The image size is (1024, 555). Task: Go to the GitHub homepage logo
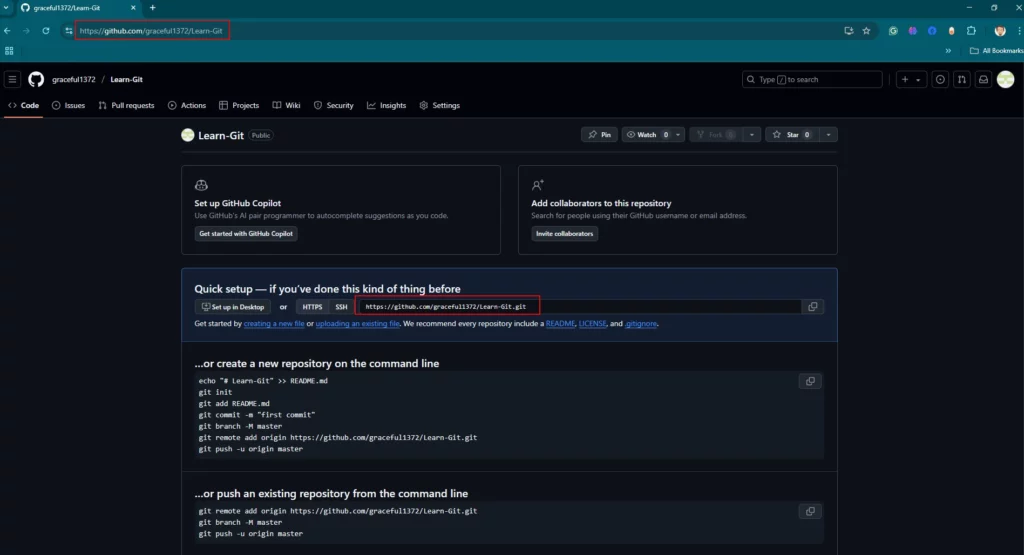[36, 80]
